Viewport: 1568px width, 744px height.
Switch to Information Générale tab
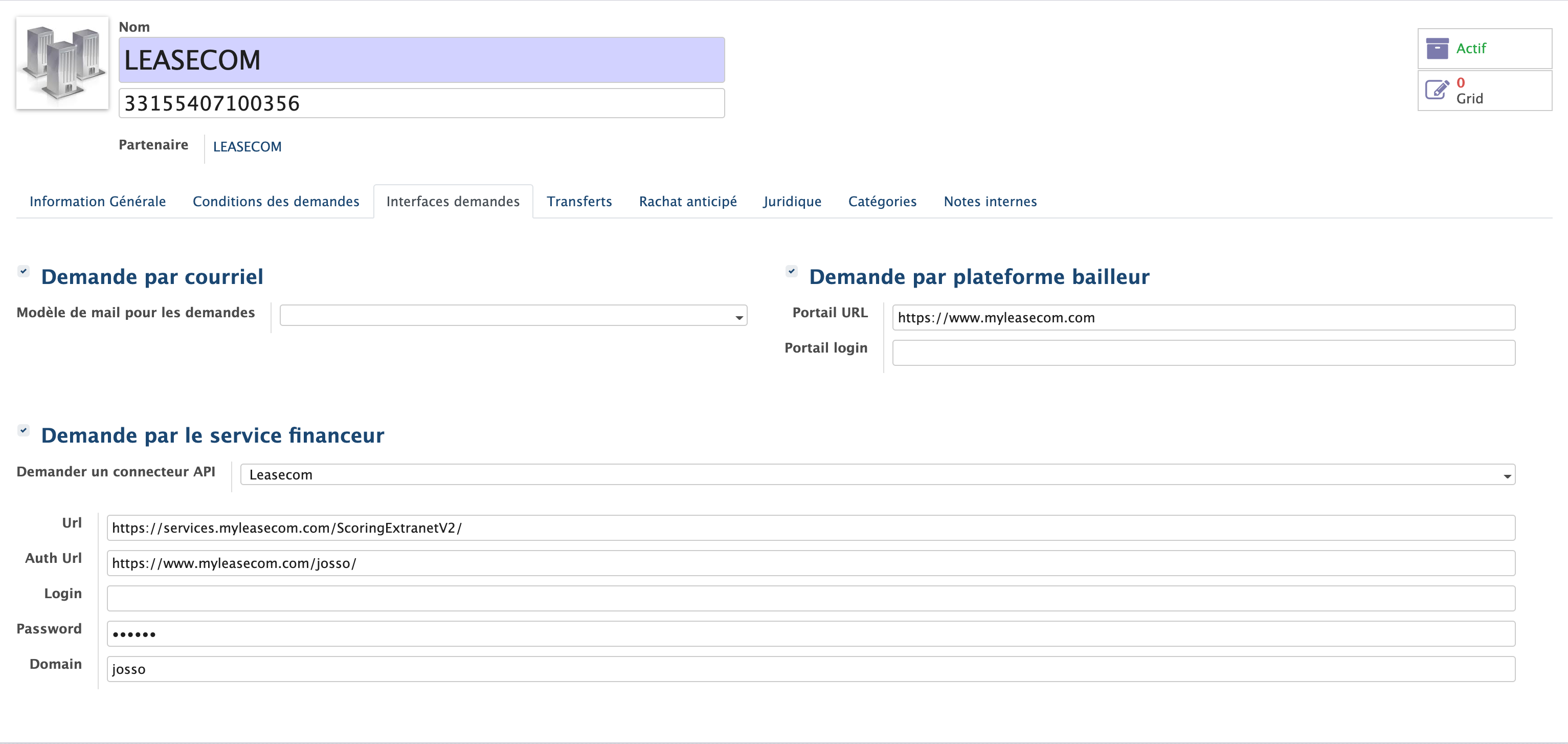coord(97,202)
